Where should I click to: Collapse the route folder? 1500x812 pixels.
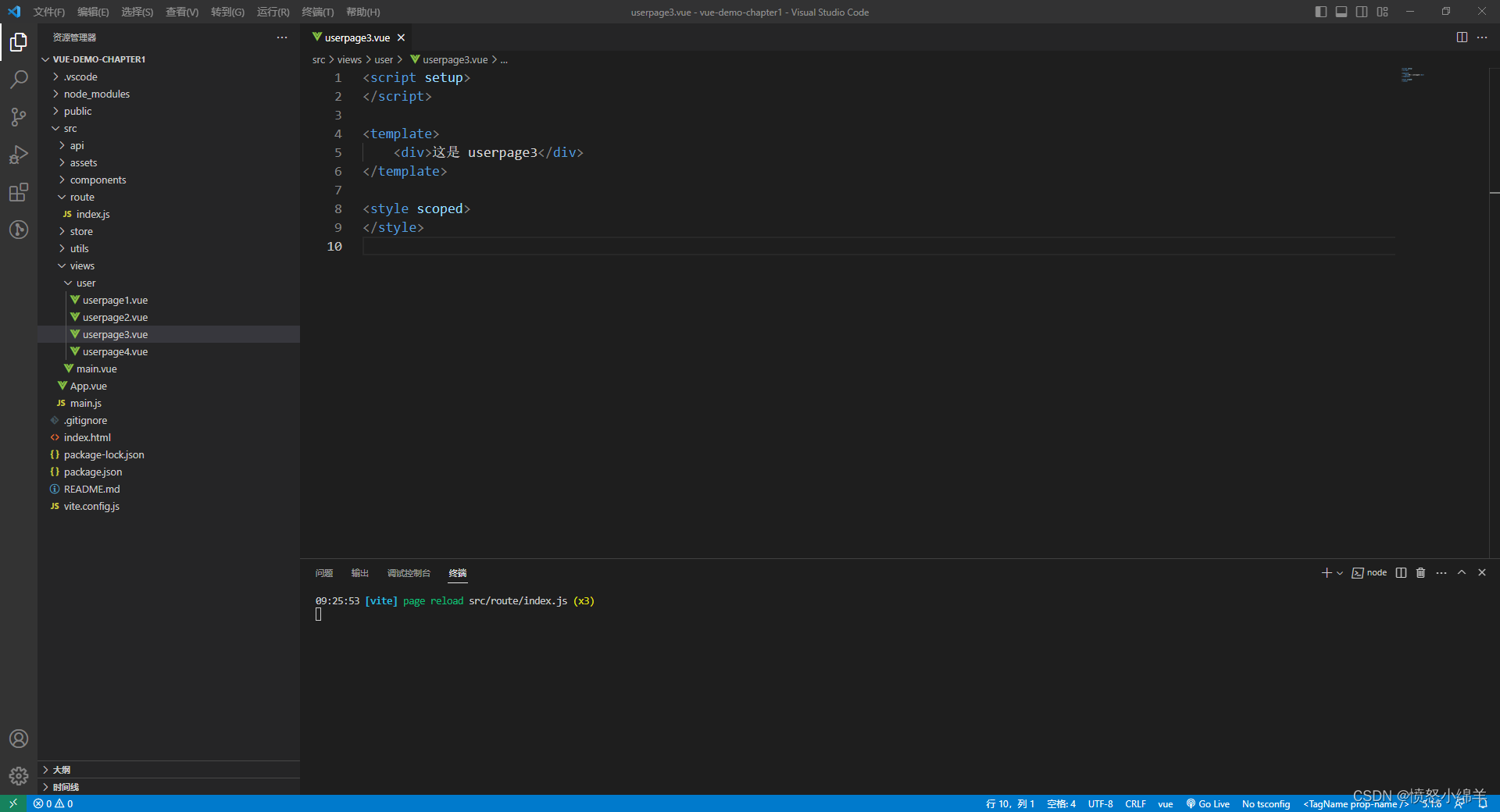point(169,197)
